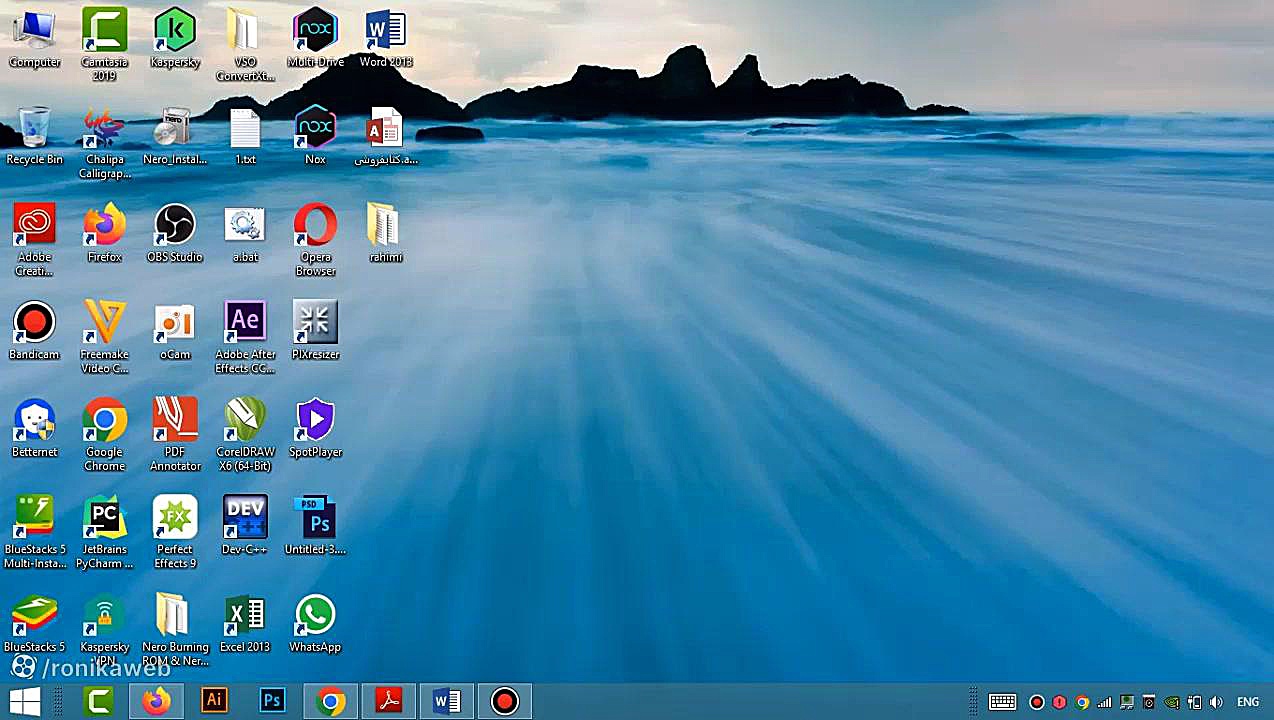
Task: Open Nero Burning ROM folder
Action: click(x=175, y=630)
